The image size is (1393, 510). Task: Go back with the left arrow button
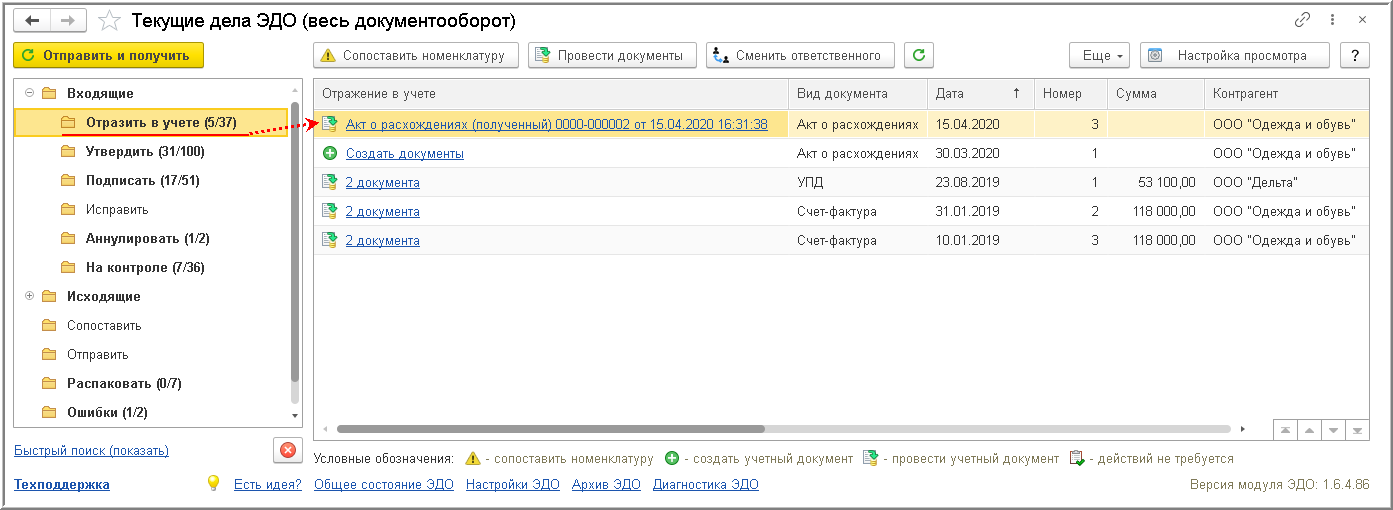pyautogui.click(x=32, y=20)
